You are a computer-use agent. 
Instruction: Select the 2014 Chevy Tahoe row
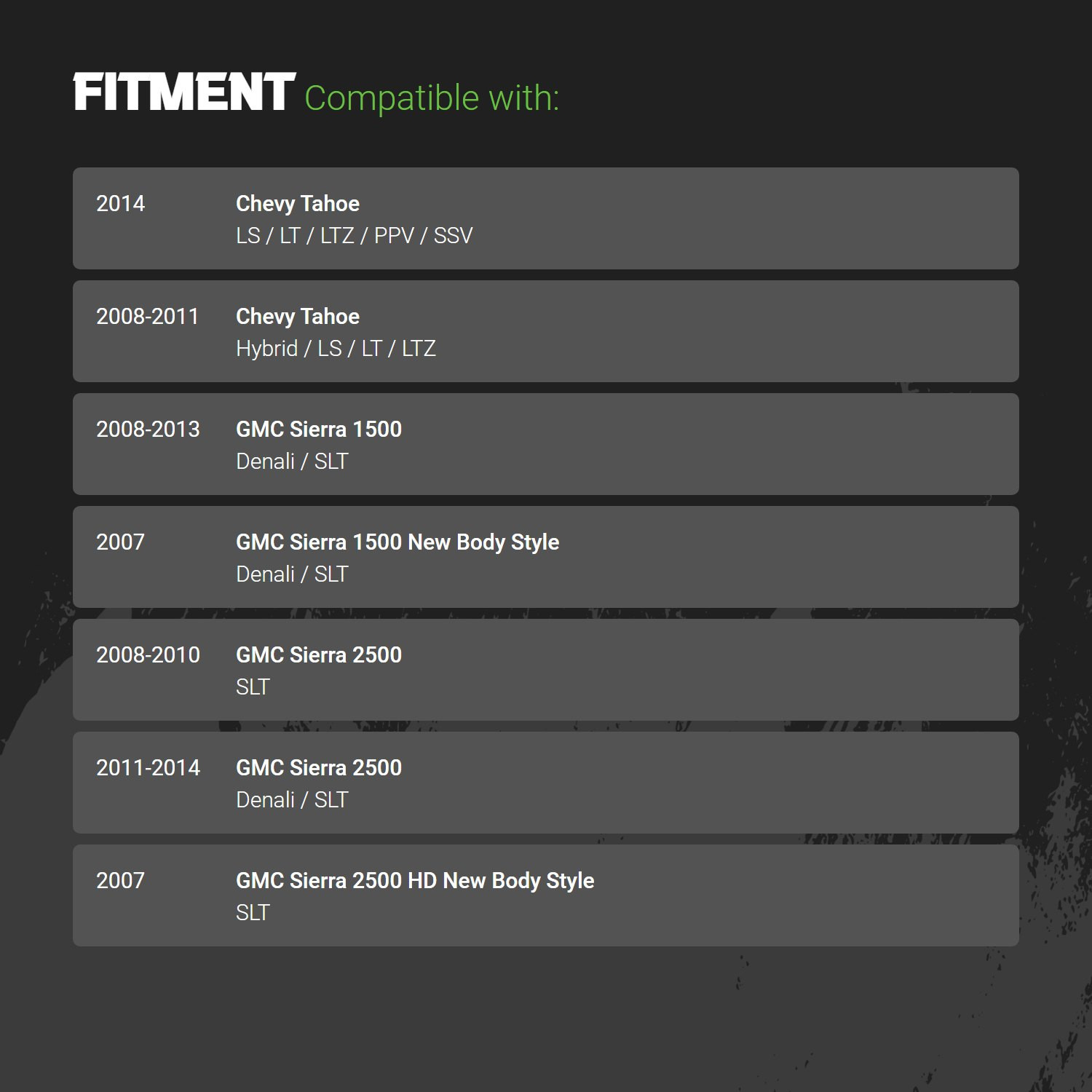click(546, 218)
